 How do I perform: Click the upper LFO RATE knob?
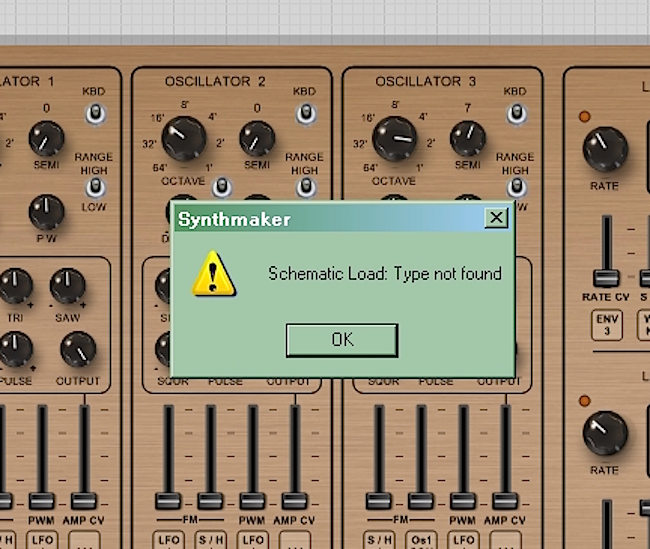click(605, 148)
